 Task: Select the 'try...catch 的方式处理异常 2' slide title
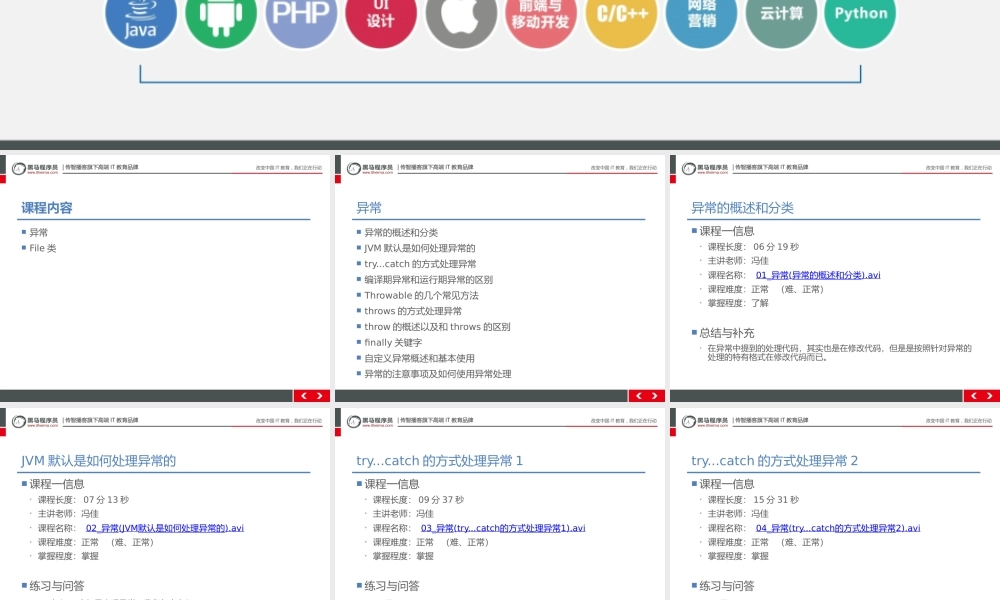coord(774,461)
